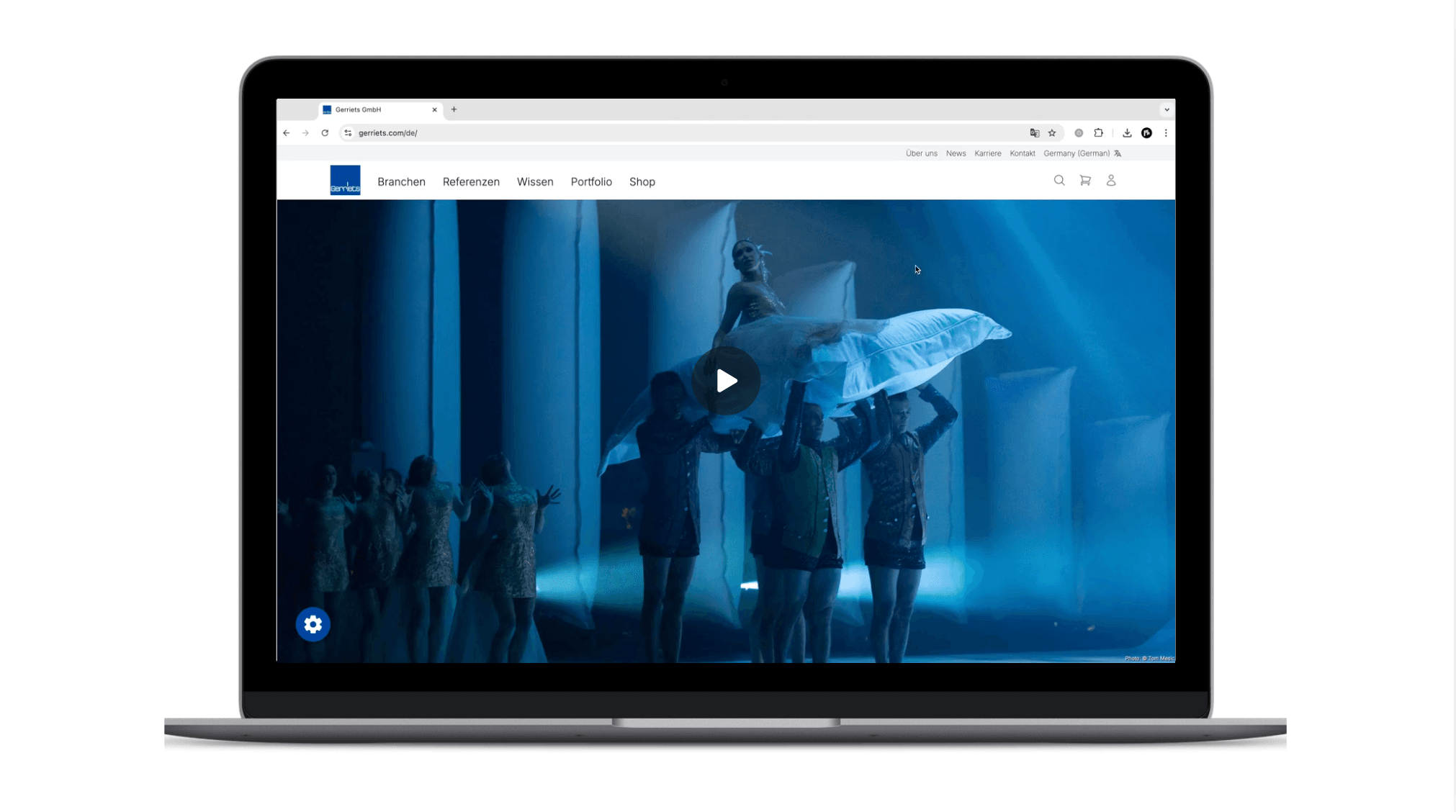1456x812 pixels.
Task: Click the user account icon
Action: 1110,181
